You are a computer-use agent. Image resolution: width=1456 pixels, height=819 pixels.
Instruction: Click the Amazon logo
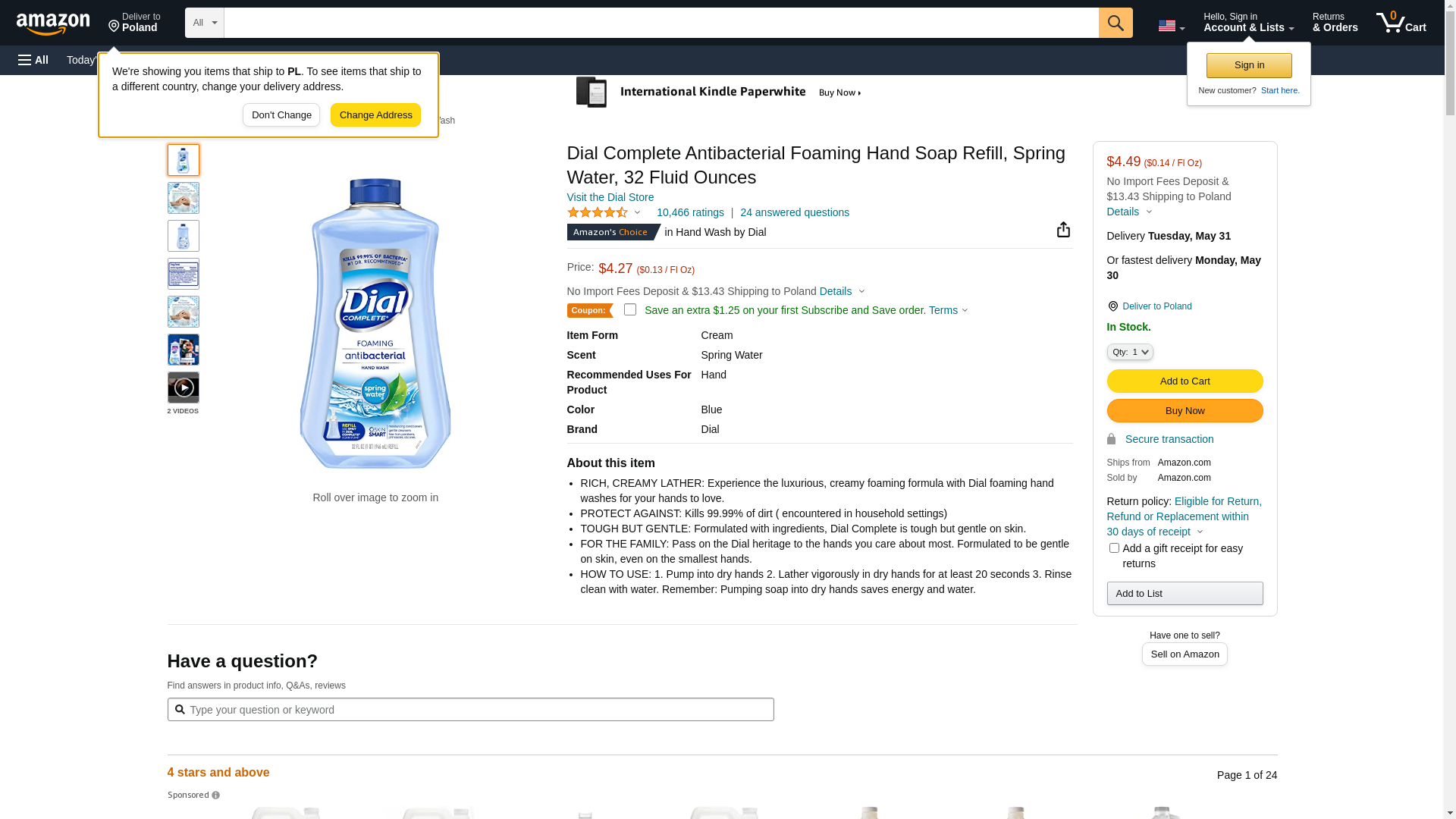click(53, 24)
